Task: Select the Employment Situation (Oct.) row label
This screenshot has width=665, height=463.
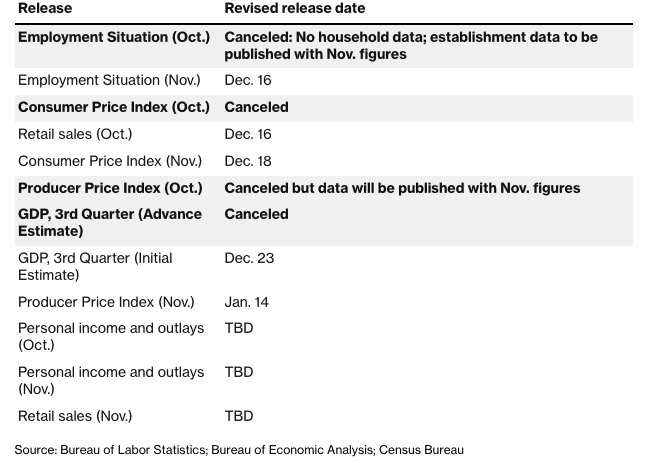Action: 114,37
